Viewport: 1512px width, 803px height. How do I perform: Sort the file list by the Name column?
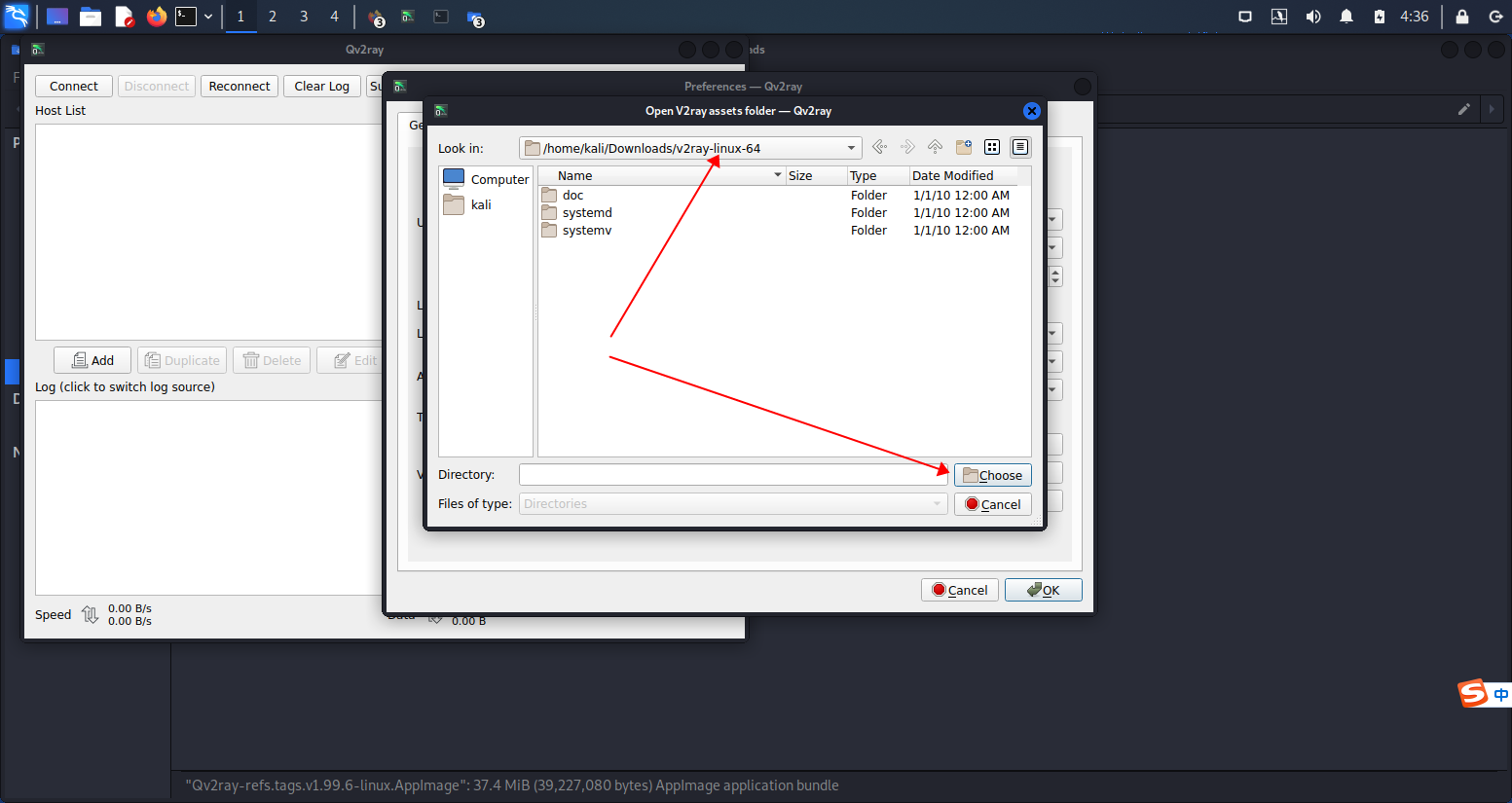click(x=662, y=175)
